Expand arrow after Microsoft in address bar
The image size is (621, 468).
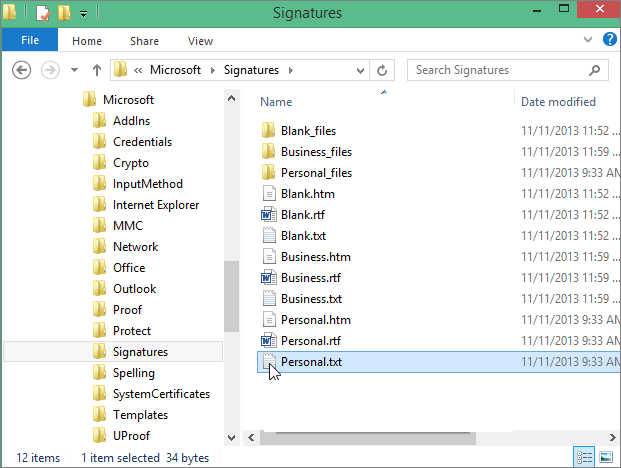coord(213,70)
